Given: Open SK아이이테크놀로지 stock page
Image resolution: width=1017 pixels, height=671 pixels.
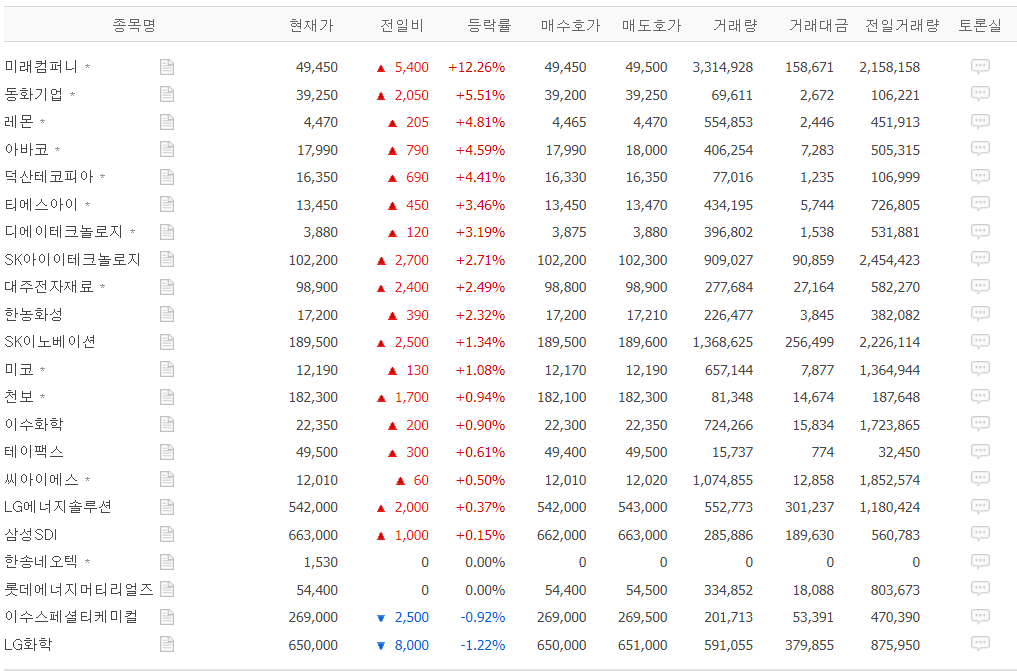Looking at the screenshot, I should click(x=72, y=259).
